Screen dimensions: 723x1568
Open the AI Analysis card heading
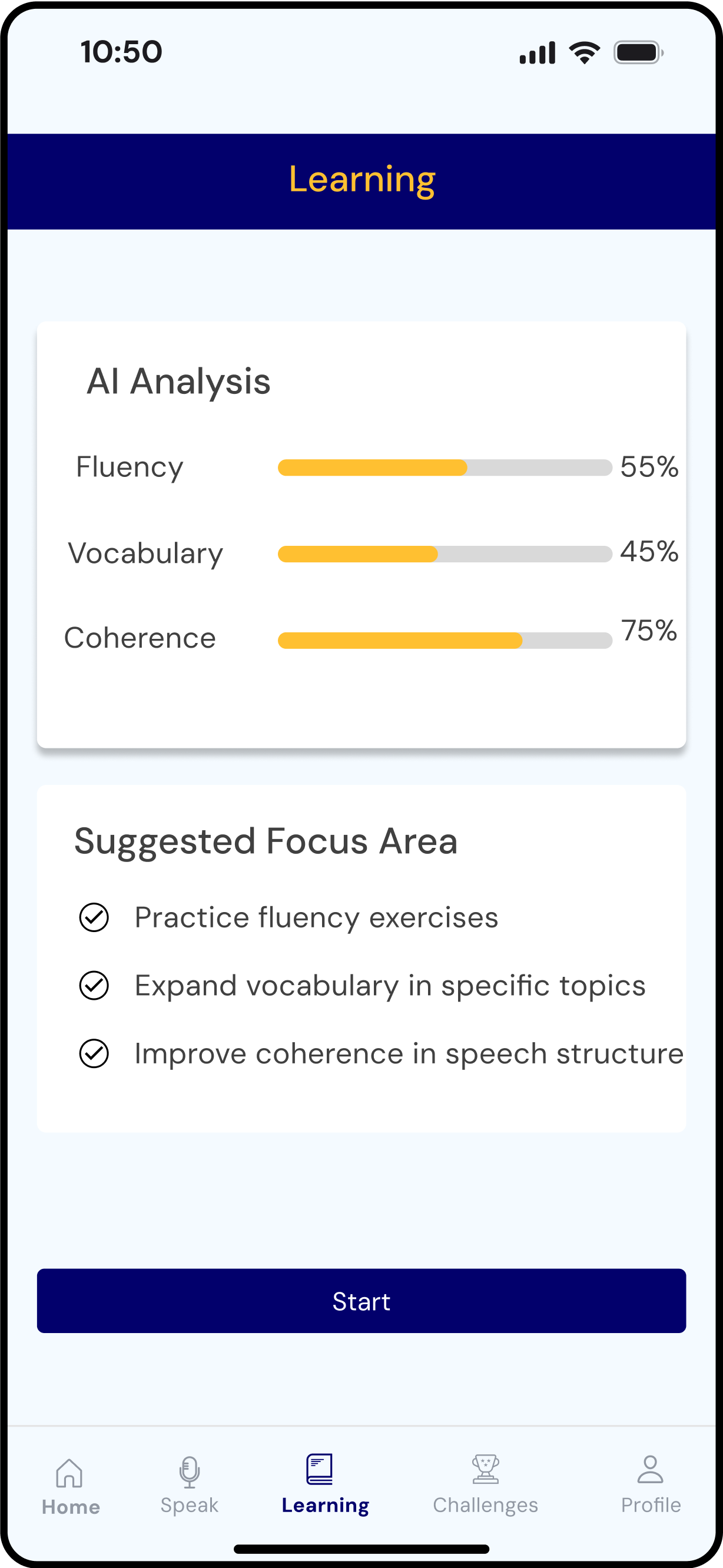178,382
